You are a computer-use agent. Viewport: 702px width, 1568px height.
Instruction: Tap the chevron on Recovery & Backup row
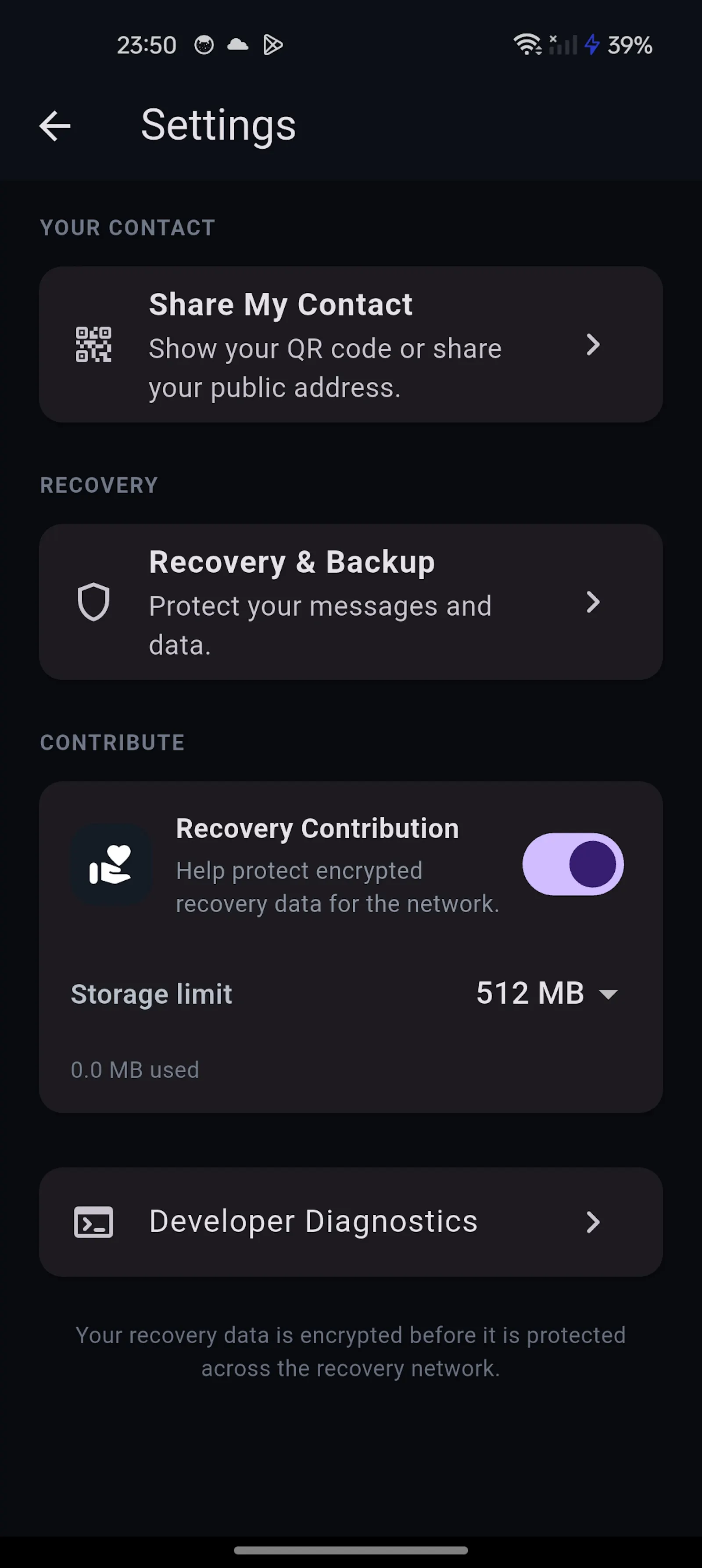click(x=593, y=602)
